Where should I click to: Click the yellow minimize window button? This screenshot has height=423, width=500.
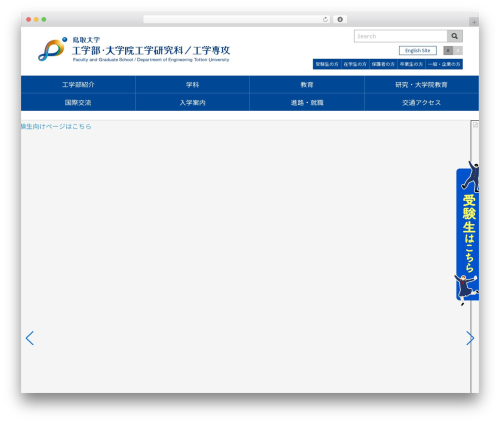pyautogui.click(x=36, y=19)
